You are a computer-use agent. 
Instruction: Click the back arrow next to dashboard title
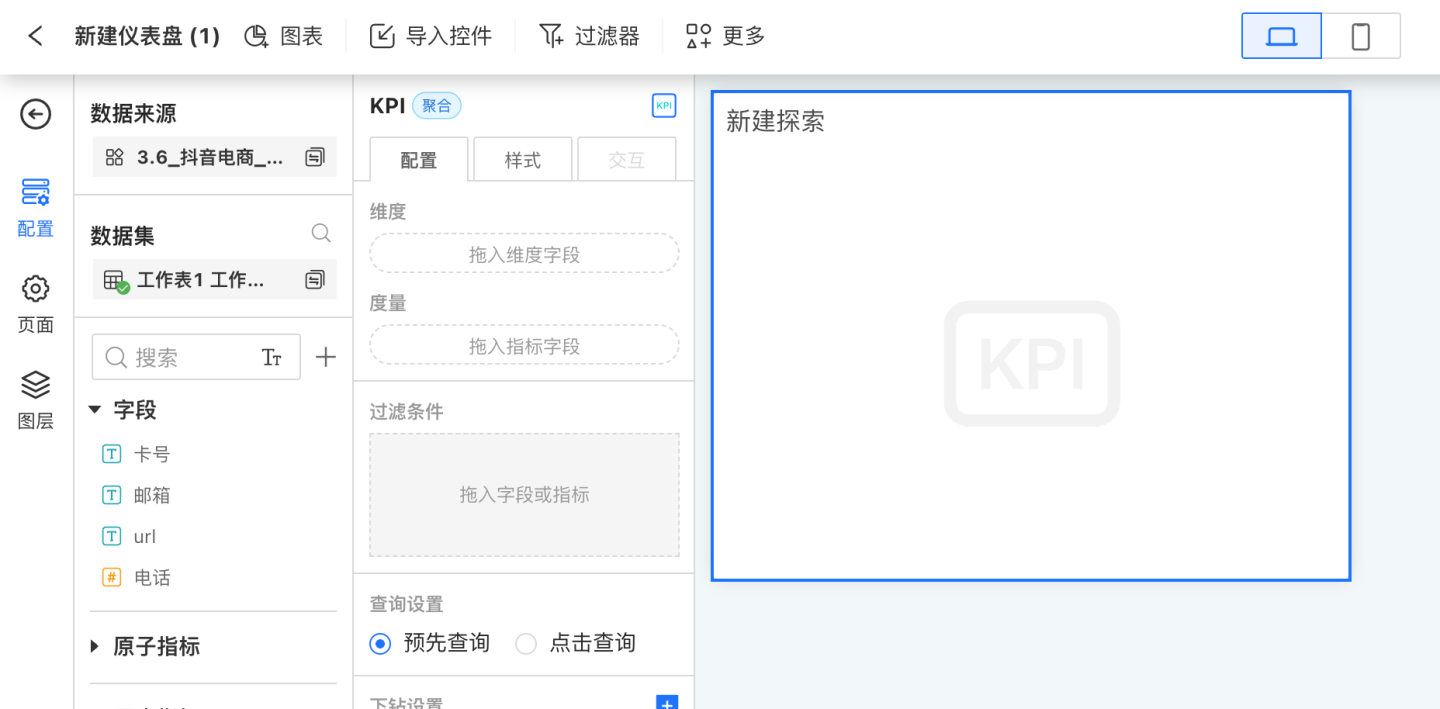click(36, 37)
